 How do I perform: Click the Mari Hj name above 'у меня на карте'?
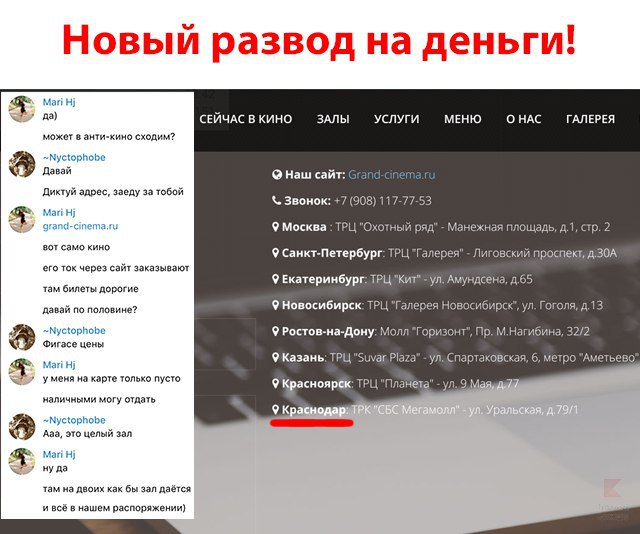pyautogui.click(x=59, y=365)
